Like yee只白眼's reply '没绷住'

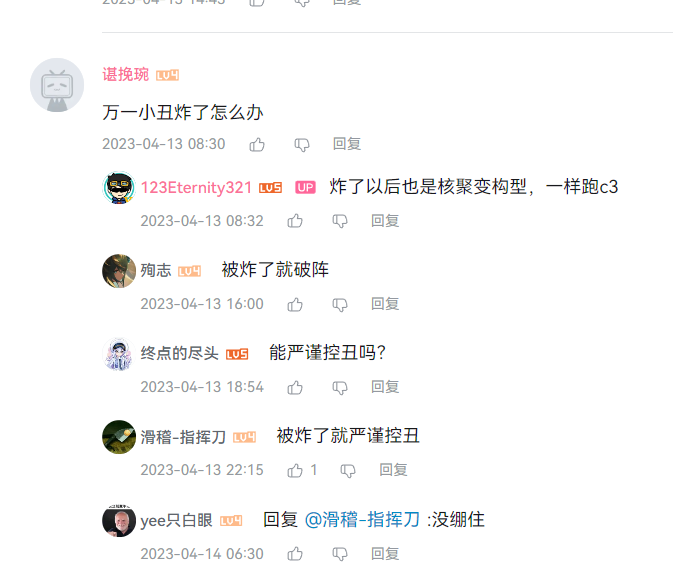[x=295, y=554]
